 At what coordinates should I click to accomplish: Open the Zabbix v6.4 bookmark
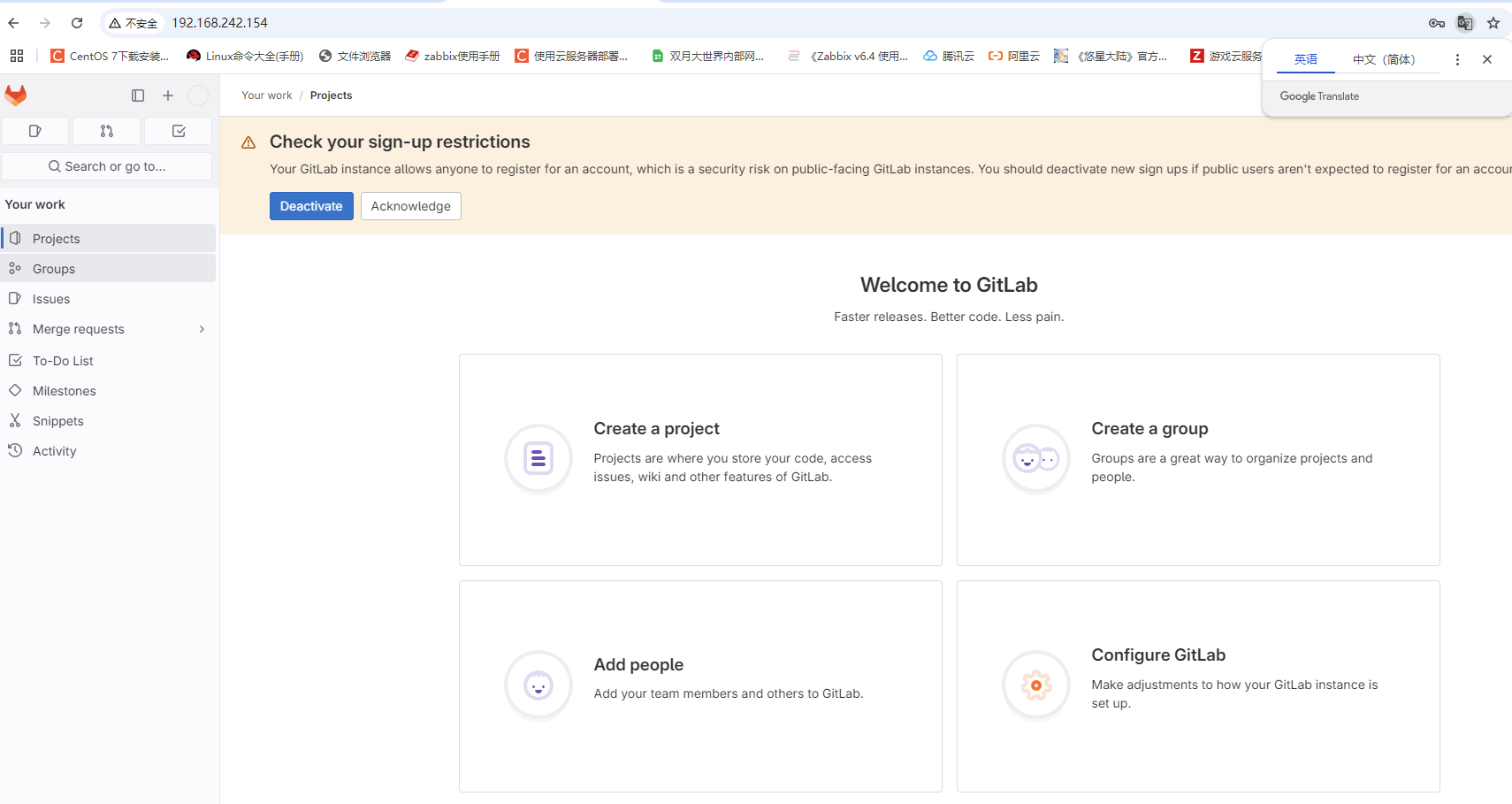[848, 56]
